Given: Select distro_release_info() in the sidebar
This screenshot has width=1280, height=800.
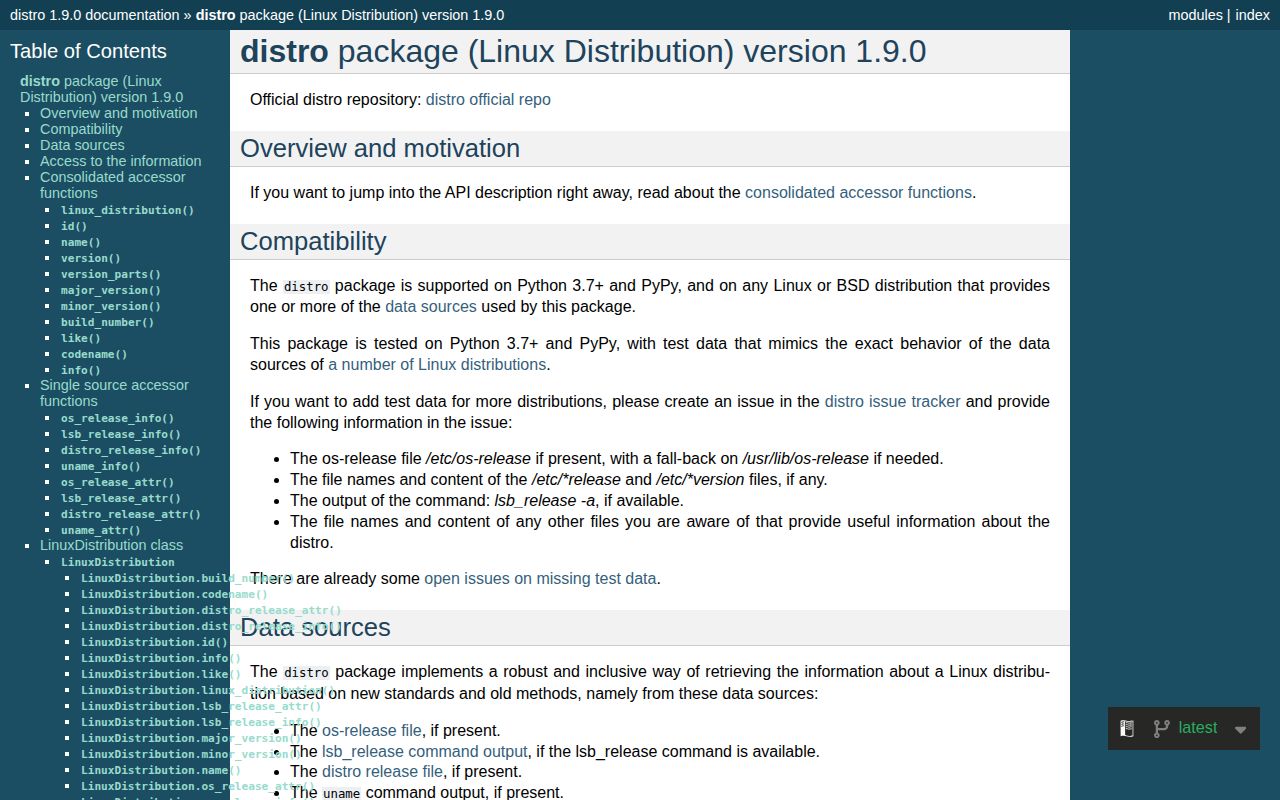Looking at the screenshot, I should [x=131, y=450].
